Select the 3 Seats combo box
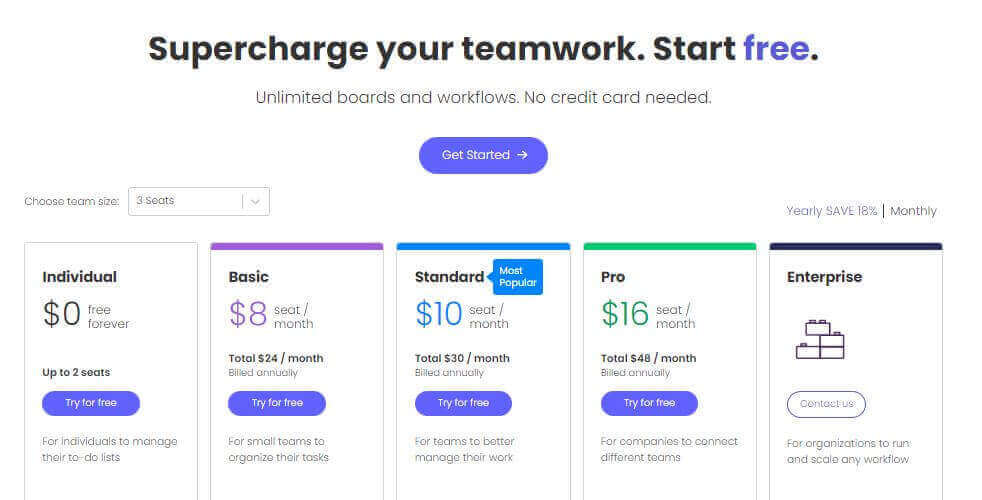Image resolution: width=982 pixels, height=500 pixels. tap(199, 201)
